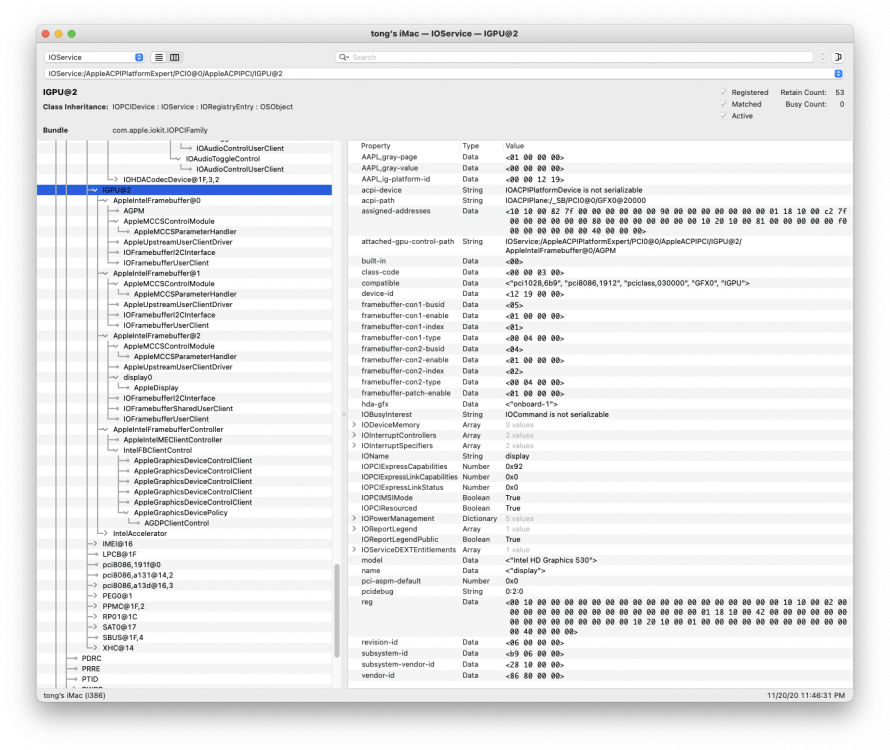The height and width of the screenshot is (750, 890).
Task: Select the IOPCIMSIMode property row
Action: tap(600, 498)
